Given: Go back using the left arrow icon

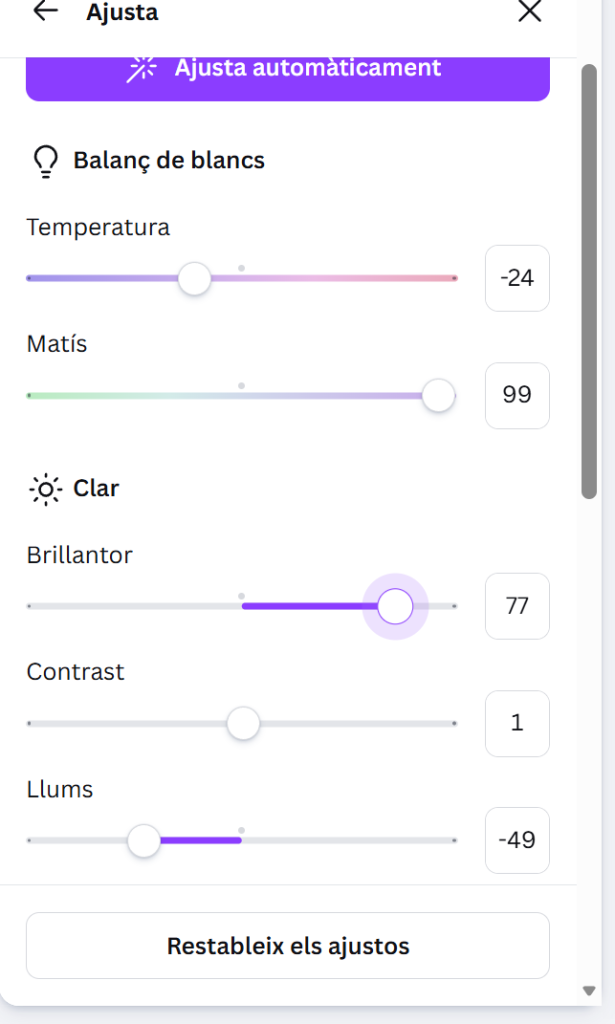Looking at the screenshot, I should [x=45, y=12].
